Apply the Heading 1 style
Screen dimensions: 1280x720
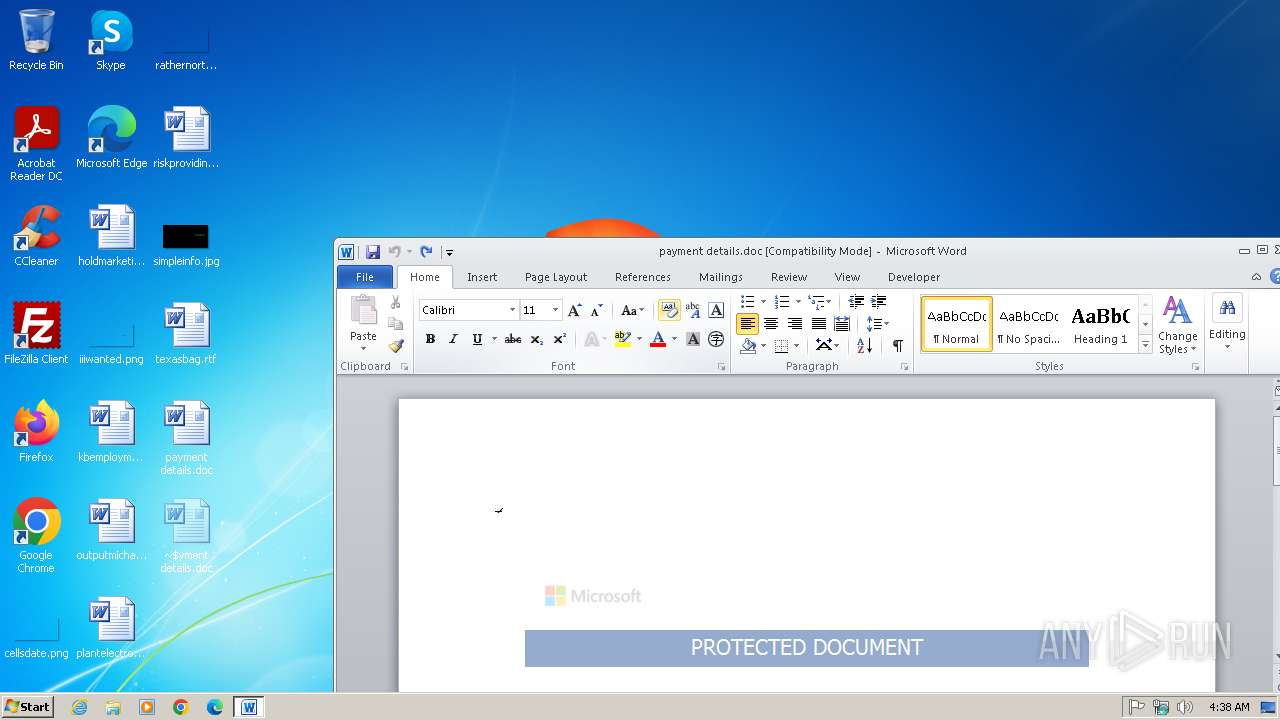point(1100,324)
